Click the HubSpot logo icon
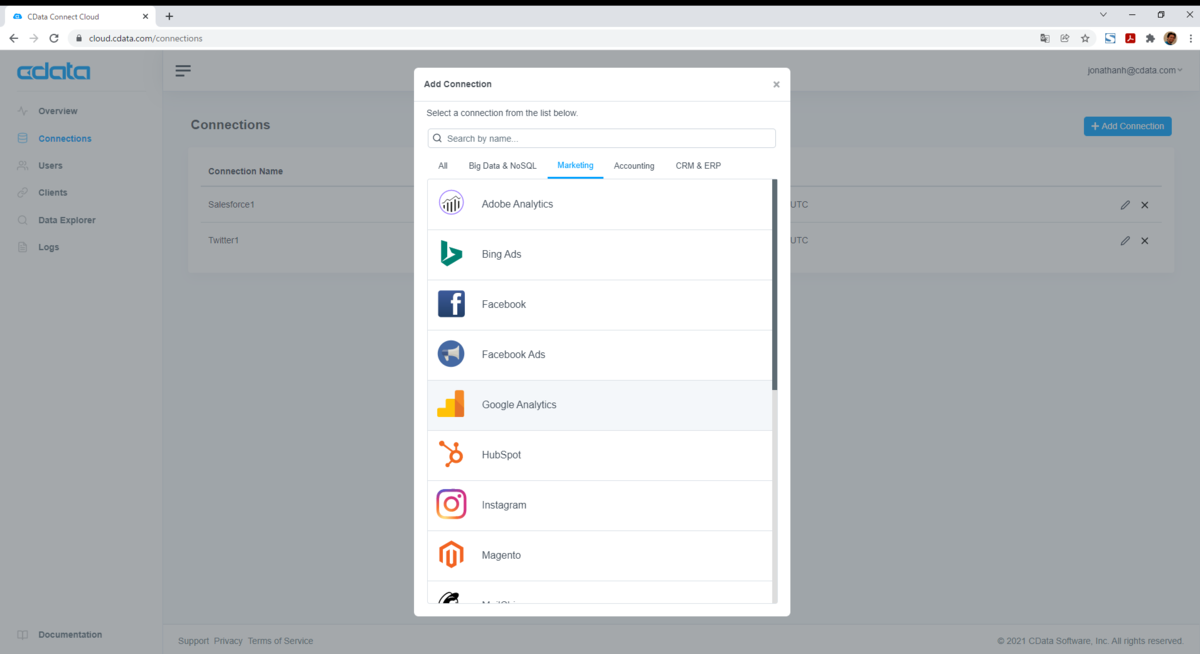This screenshot has width=1200, height=654. 451,455
